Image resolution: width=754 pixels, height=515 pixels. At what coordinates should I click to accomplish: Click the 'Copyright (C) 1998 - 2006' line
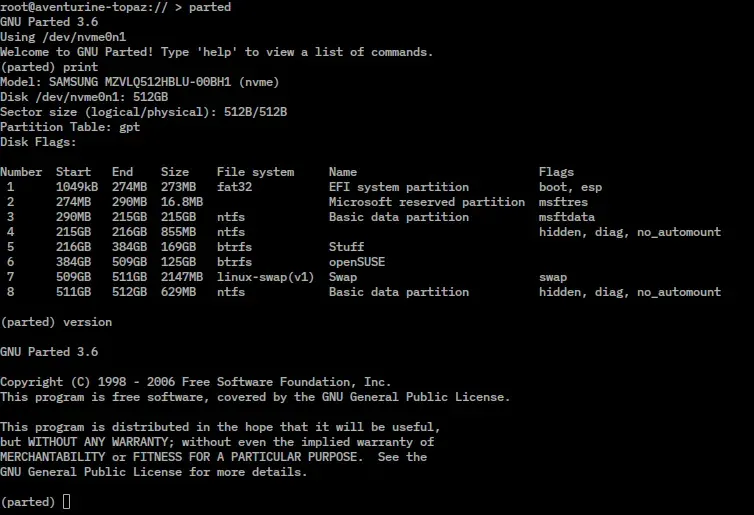coord(196,382)
